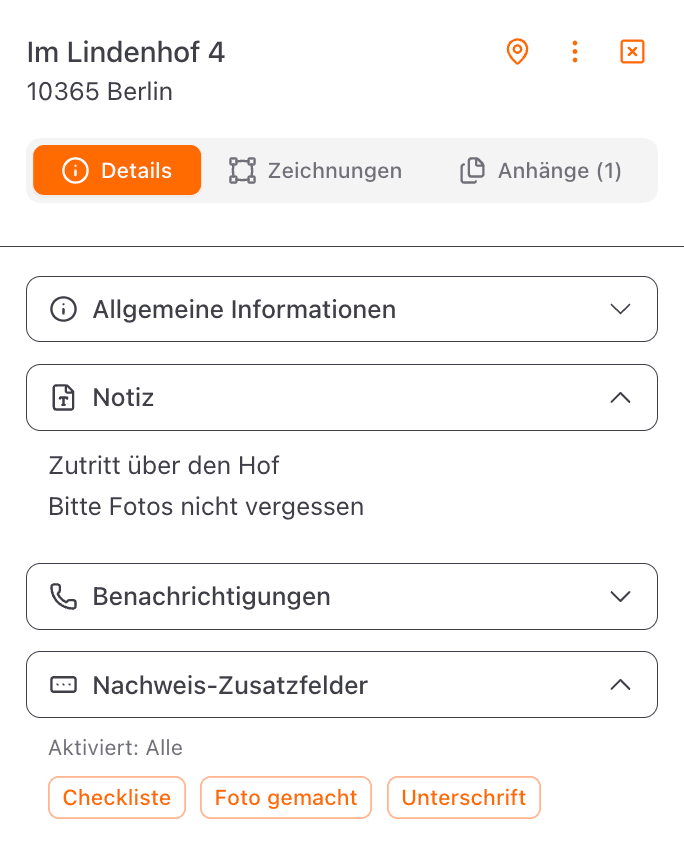Toggle the Unterschrift field chip

pos(463,797)
